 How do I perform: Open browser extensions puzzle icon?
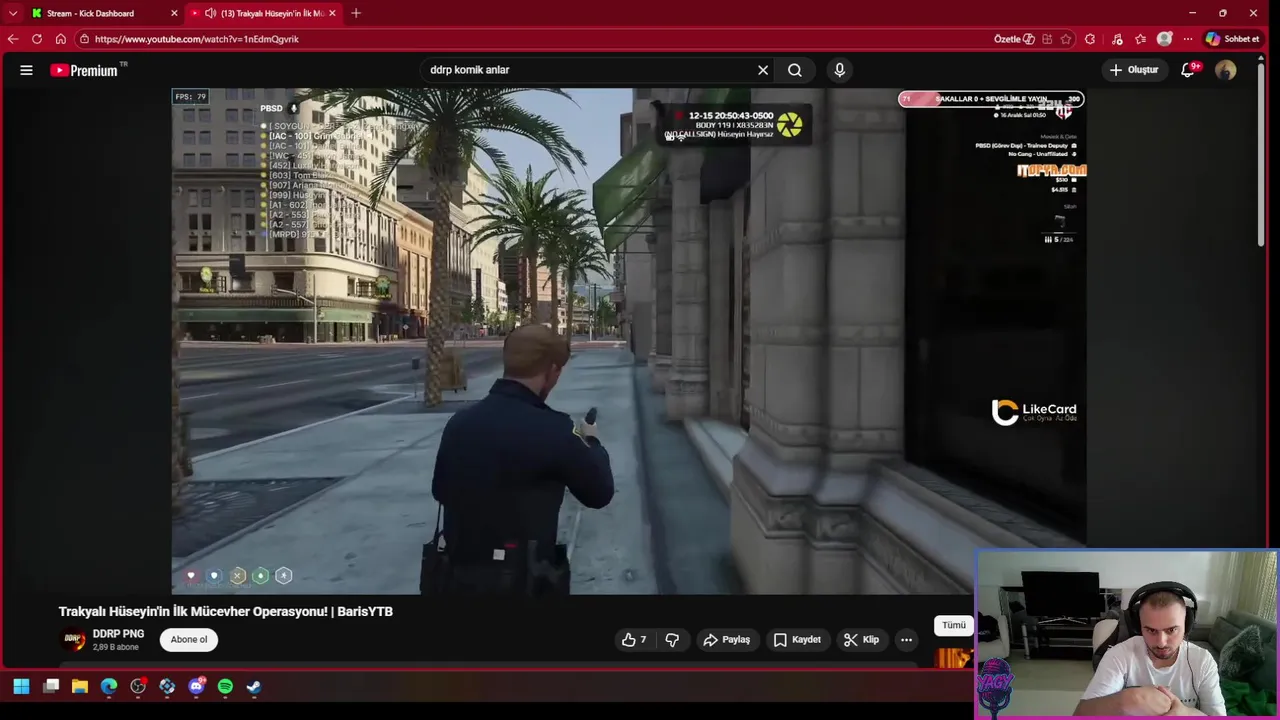pos(1090,39)
